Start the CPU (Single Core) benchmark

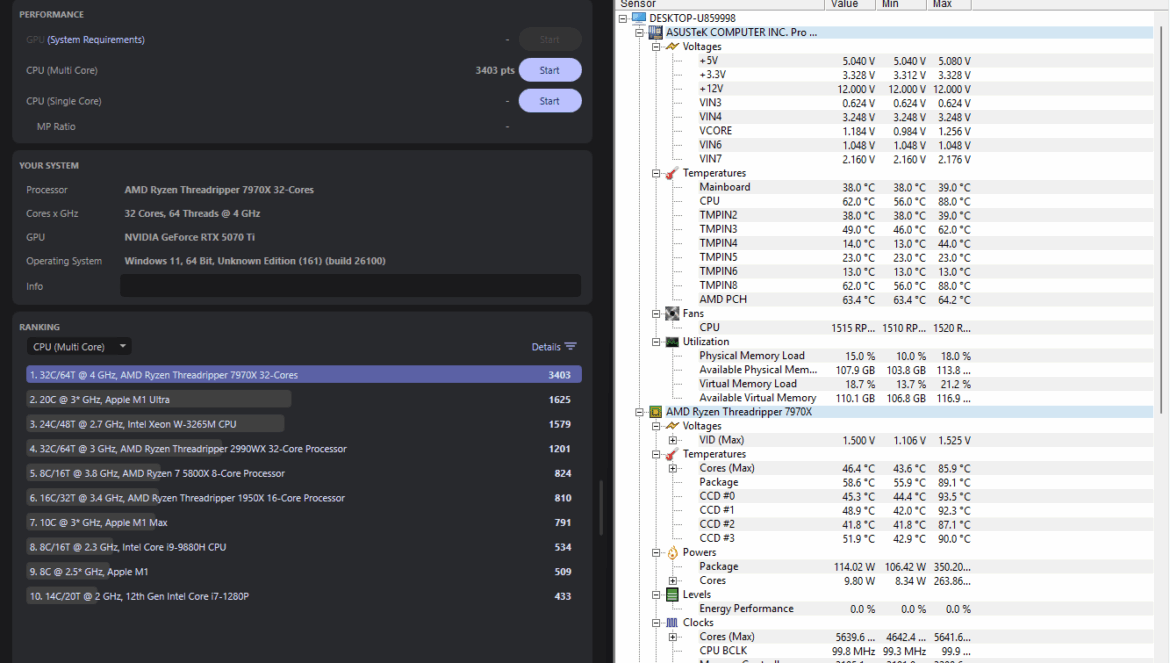(549, 101)
